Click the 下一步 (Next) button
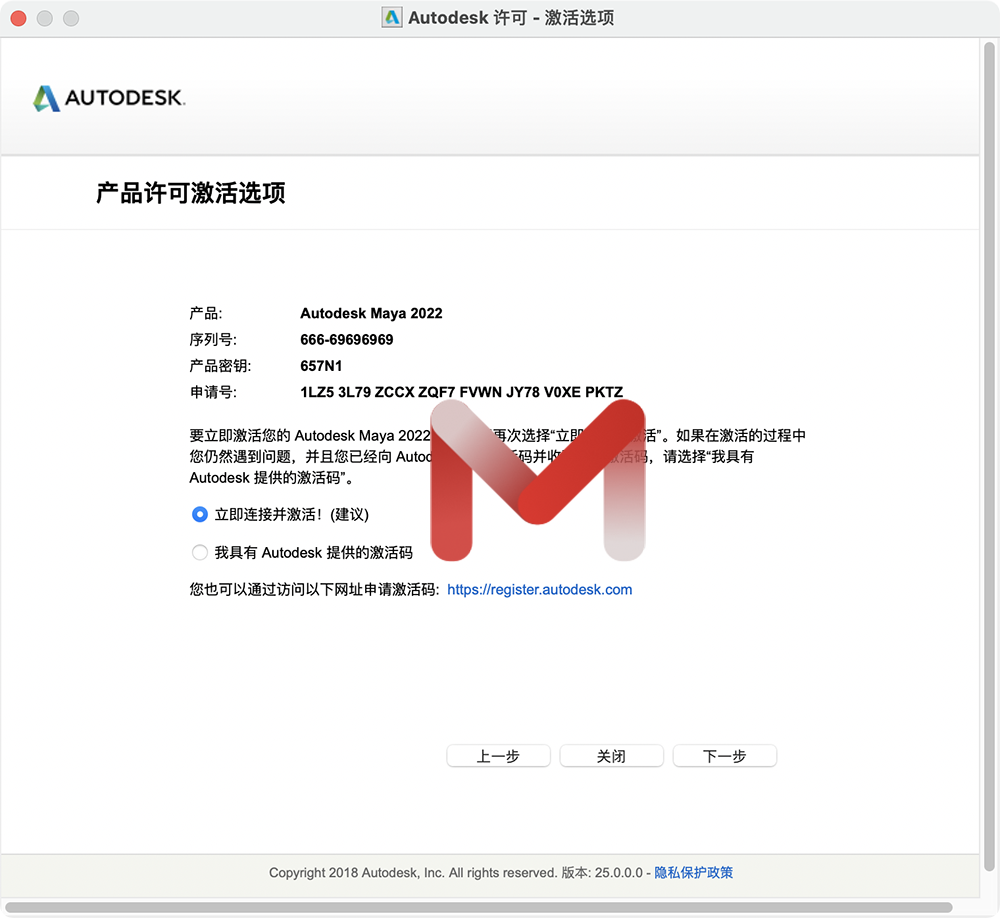The image size is (1000, 918). point(724,756)
